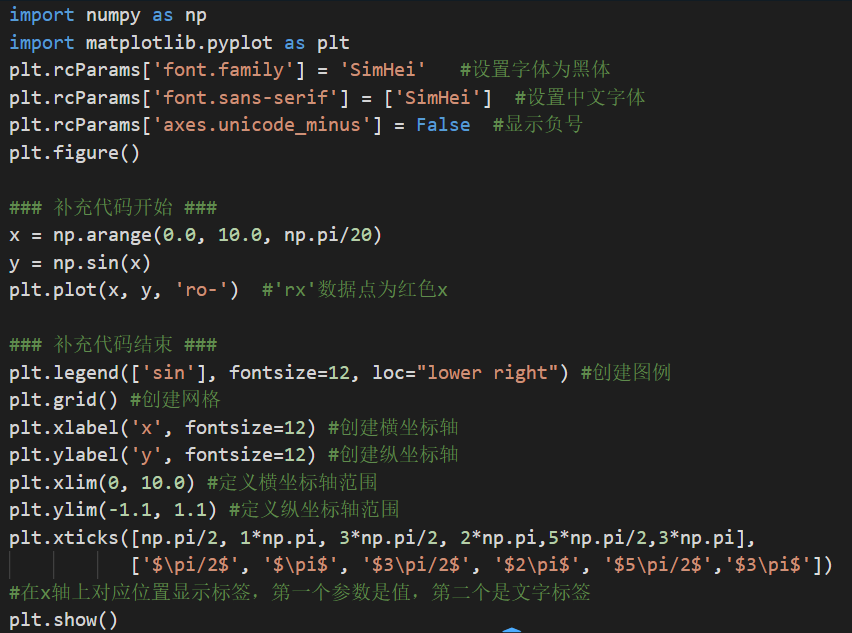852x633 pixels.
Task: Click the plt.show() line
Action: 64,620
